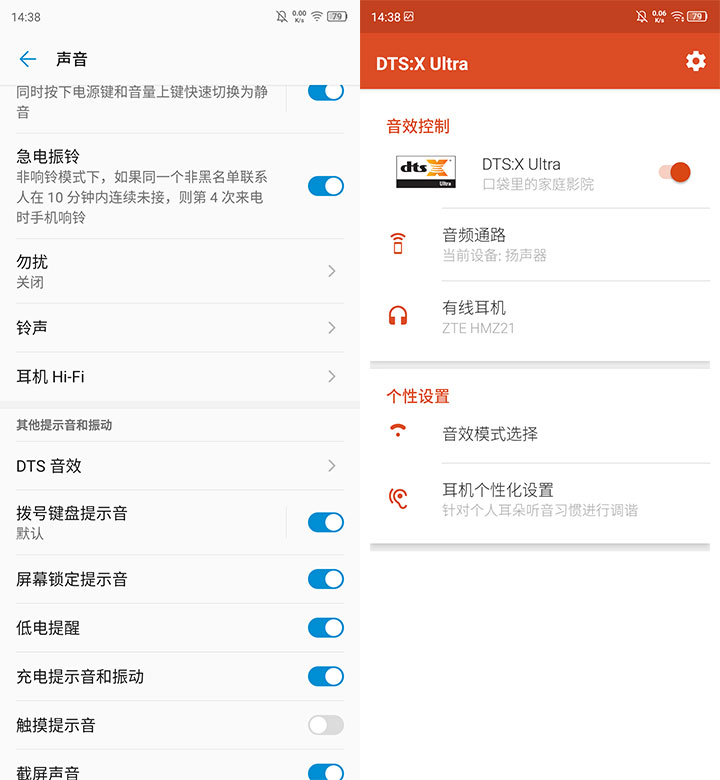Toggle 充电提示音和振动 switch
720x780 pixels.
[x=325, y=677]
